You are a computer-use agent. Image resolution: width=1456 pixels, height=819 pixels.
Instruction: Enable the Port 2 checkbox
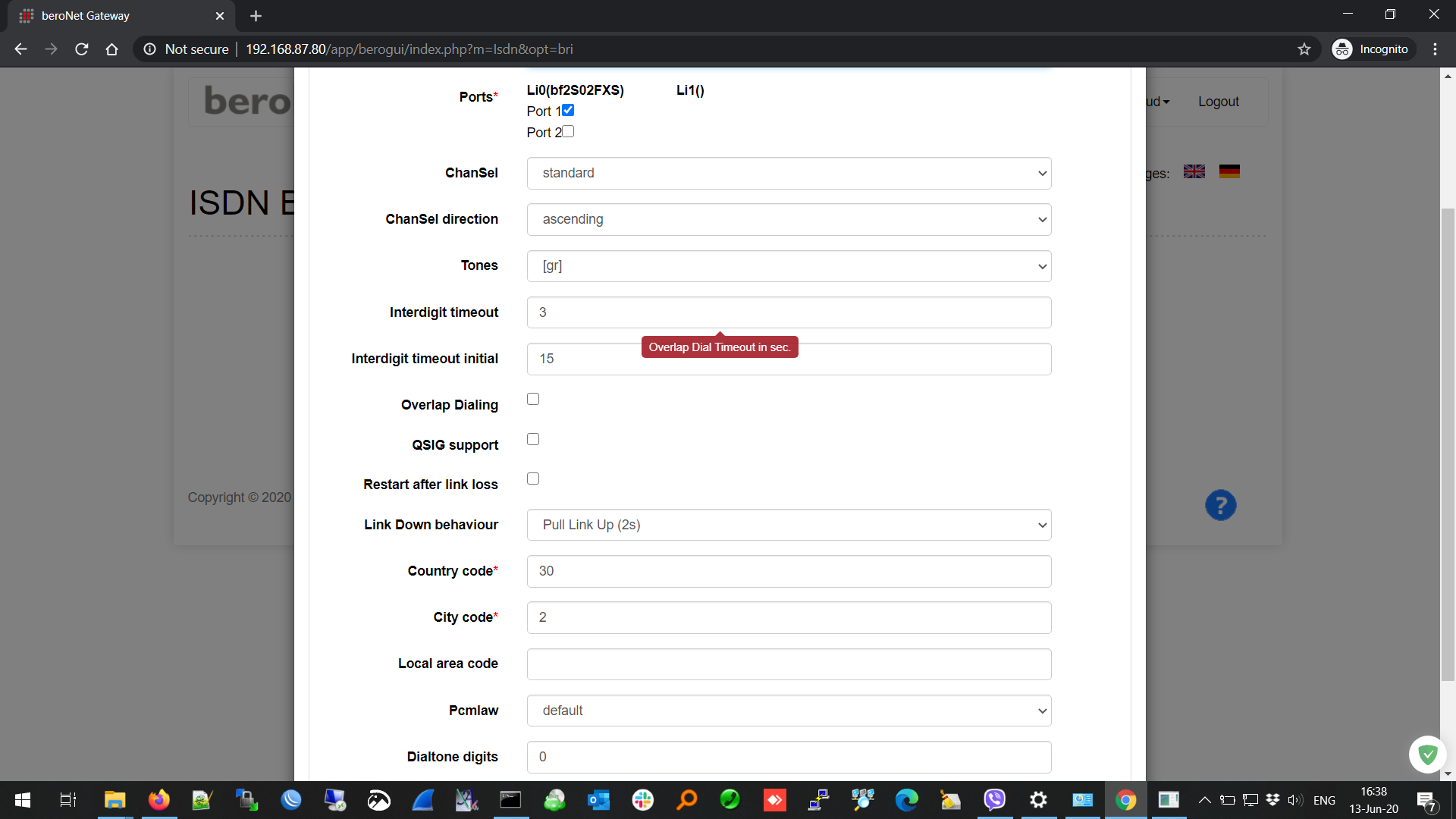point(568,132)
